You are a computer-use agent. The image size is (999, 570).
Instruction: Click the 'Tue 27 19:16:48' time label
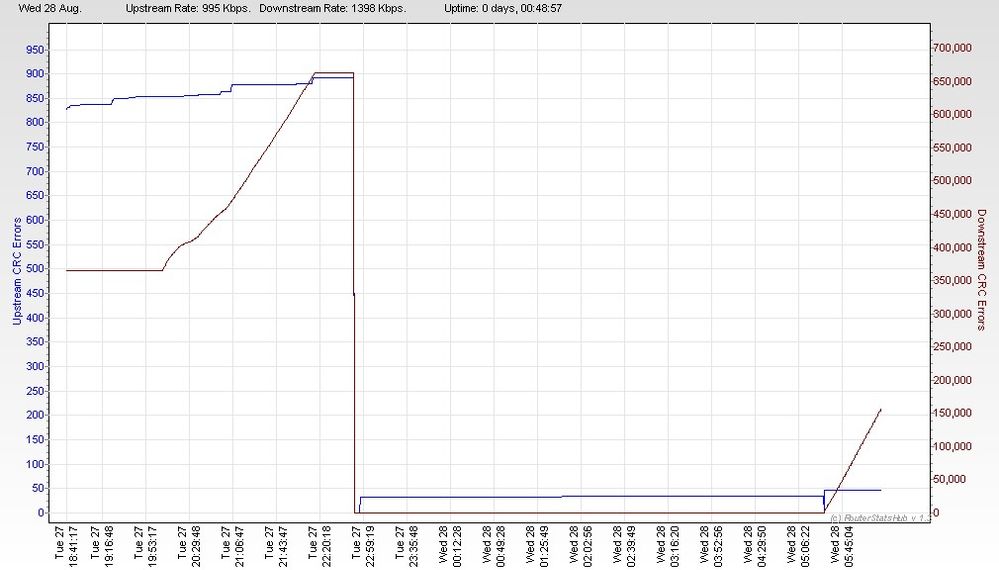pos(102,546)
